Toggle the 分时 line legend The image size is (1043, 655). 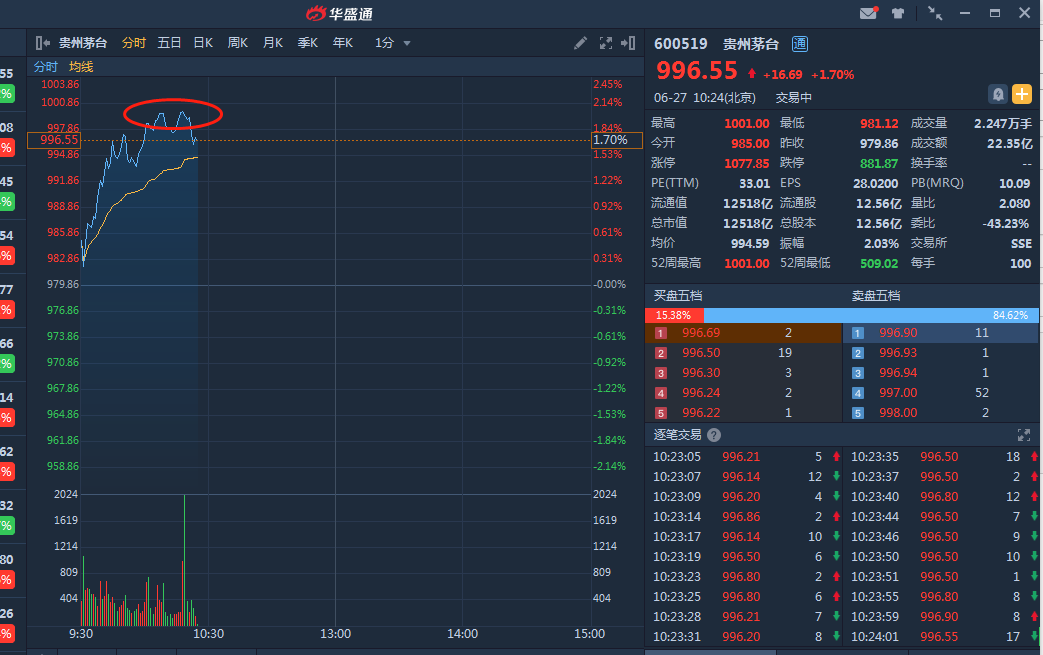click(46, 66)
